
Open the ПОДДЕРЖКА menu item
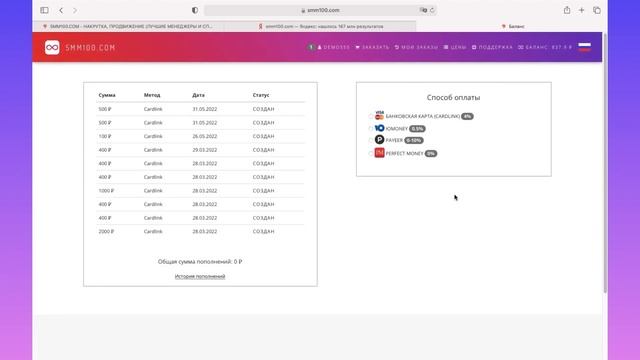(492, 47)
